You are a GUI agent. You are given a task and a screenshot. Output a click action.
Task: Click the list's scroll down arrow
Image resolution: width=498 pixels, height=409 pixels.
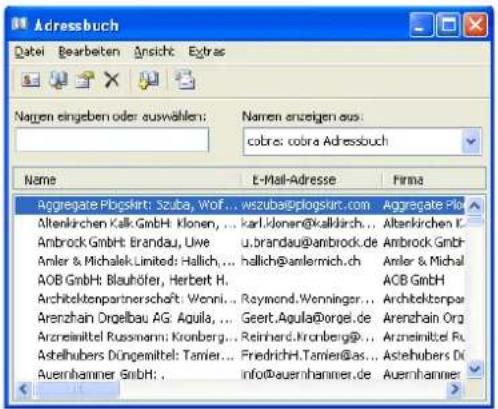tap(474, 369)
